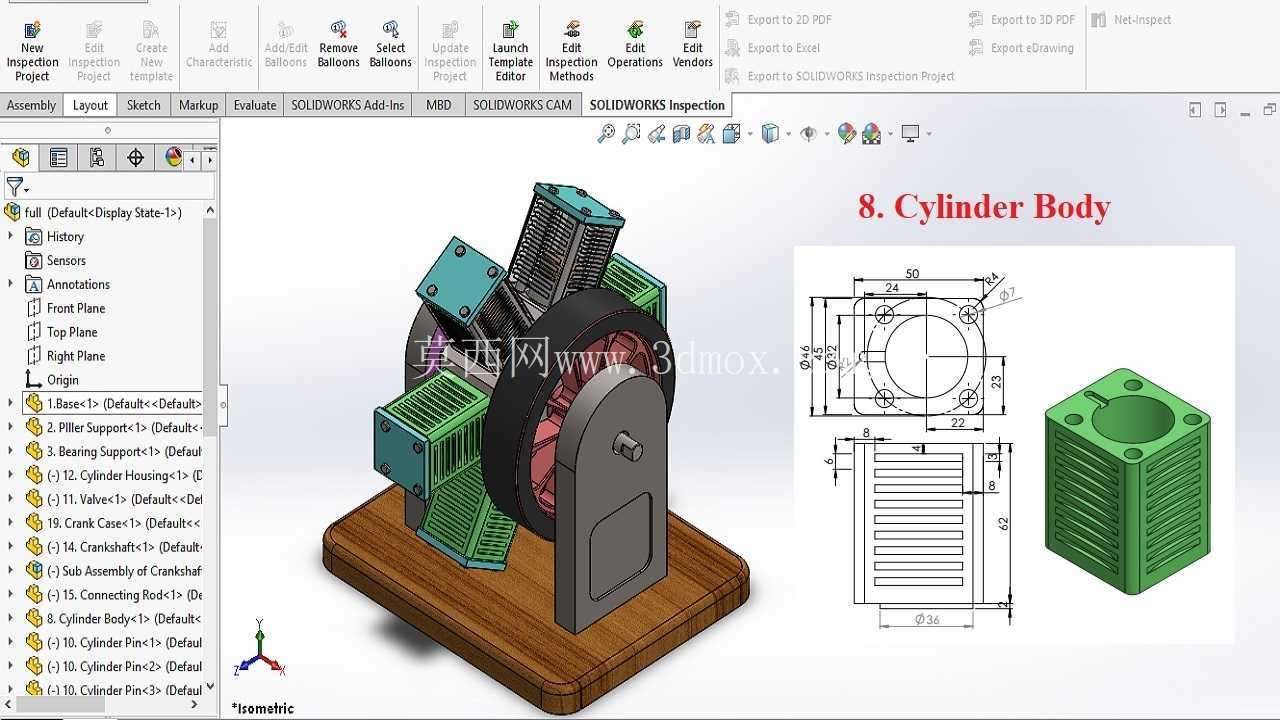Click Apply Scene icon
Screen dimensions: 1280x720
pyautogui.click(x=871, y=134)
